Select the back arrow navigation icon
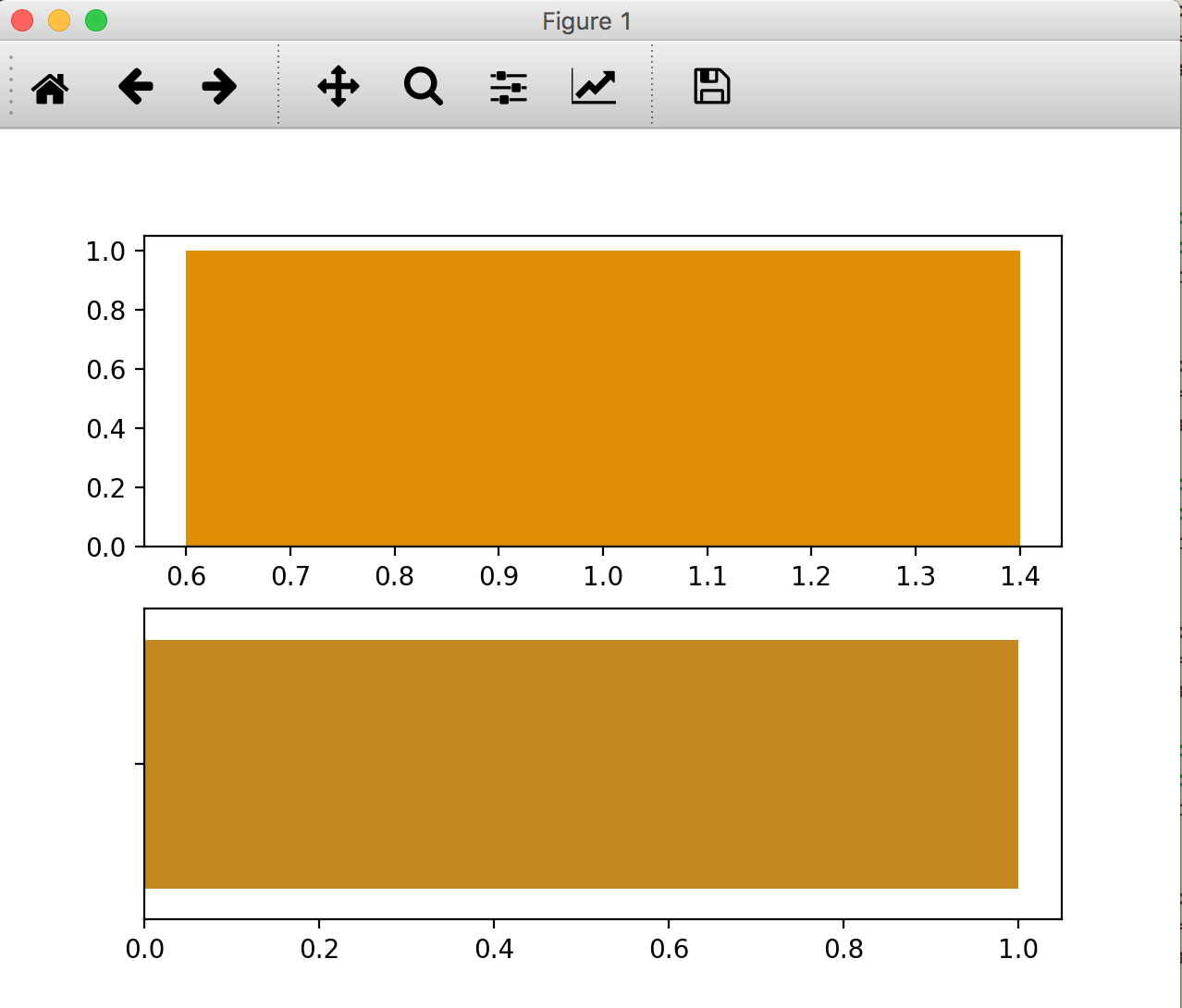This screenshot has height=1008, width=1182. tap(135, 86)
